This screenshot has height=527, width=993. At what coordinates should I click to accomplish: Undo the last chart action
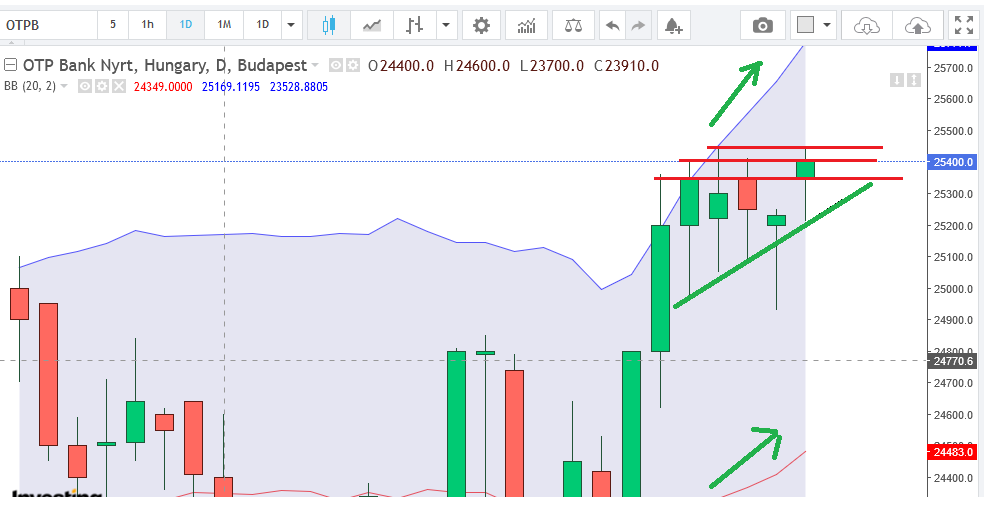613,25
